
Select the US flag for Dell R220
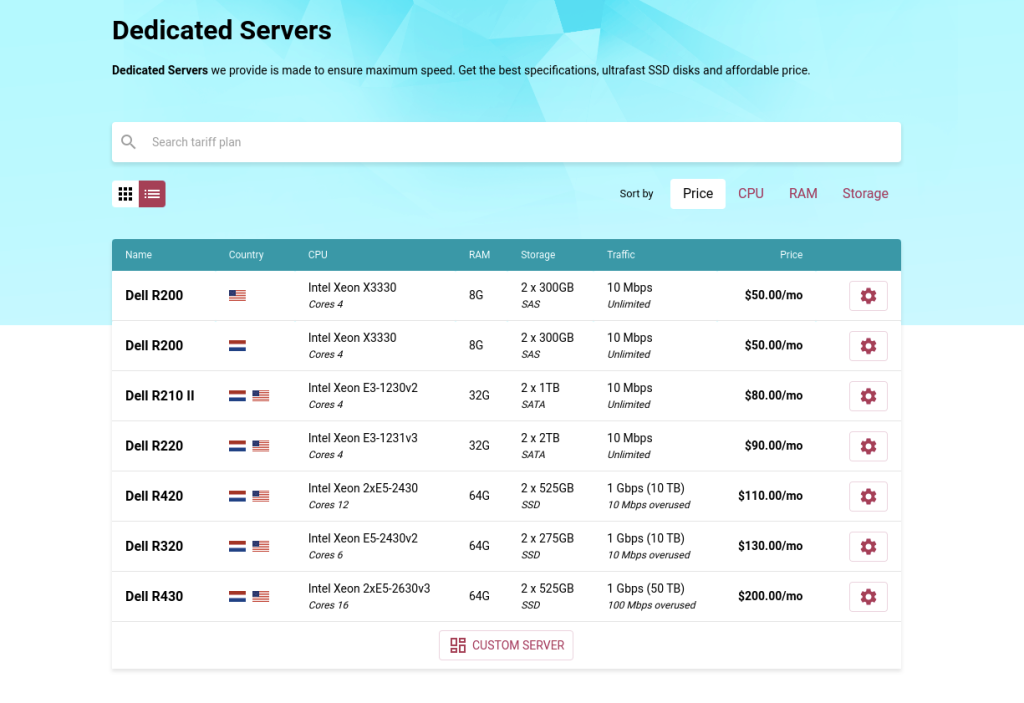click(261, 446)
